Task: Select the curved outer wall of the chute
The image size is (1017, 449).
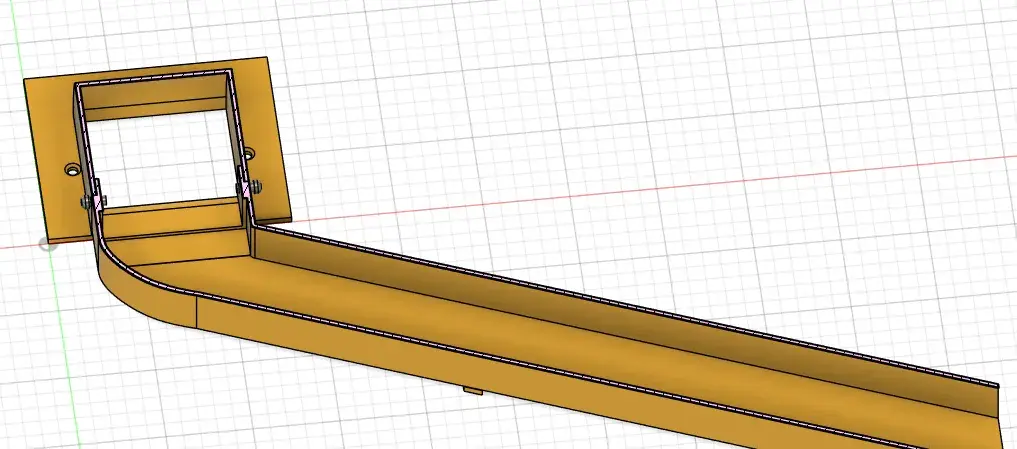Action: click(x=146, y=298)
